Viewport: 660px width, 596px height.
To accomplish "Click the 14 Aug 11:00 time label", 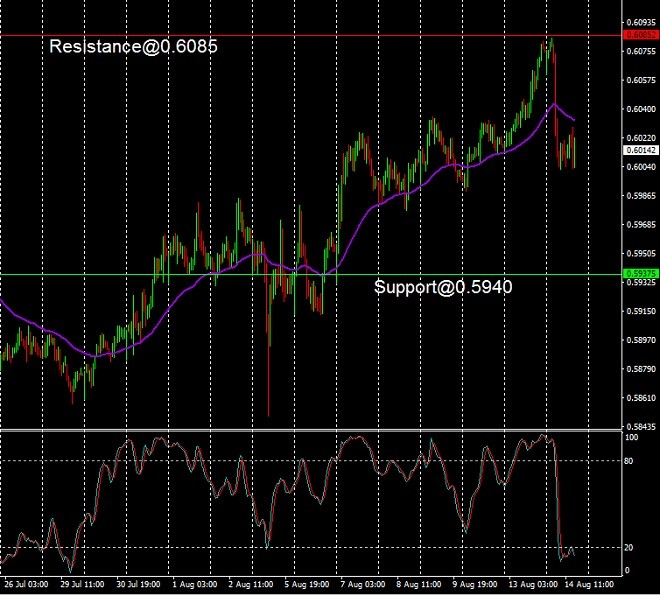I will pyautogui.click(x=589, y=585).
